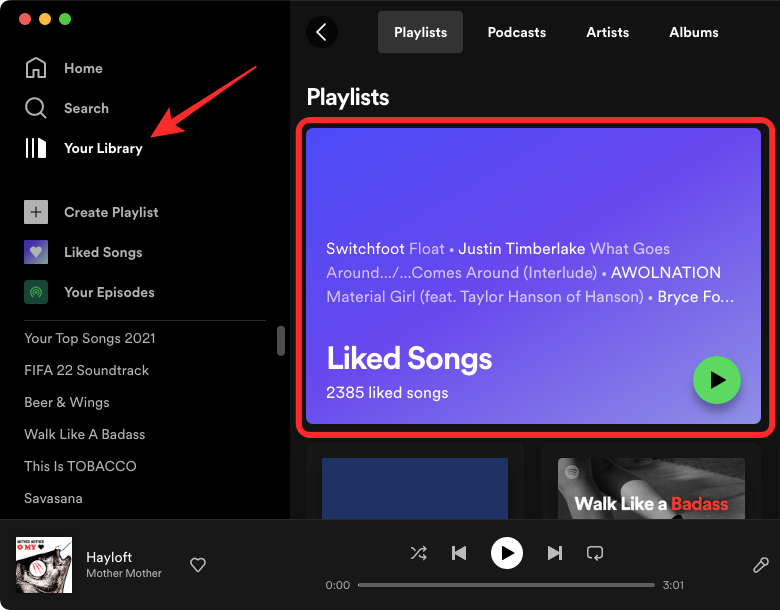Open Beer & Wings playlist

coord(67,402)
